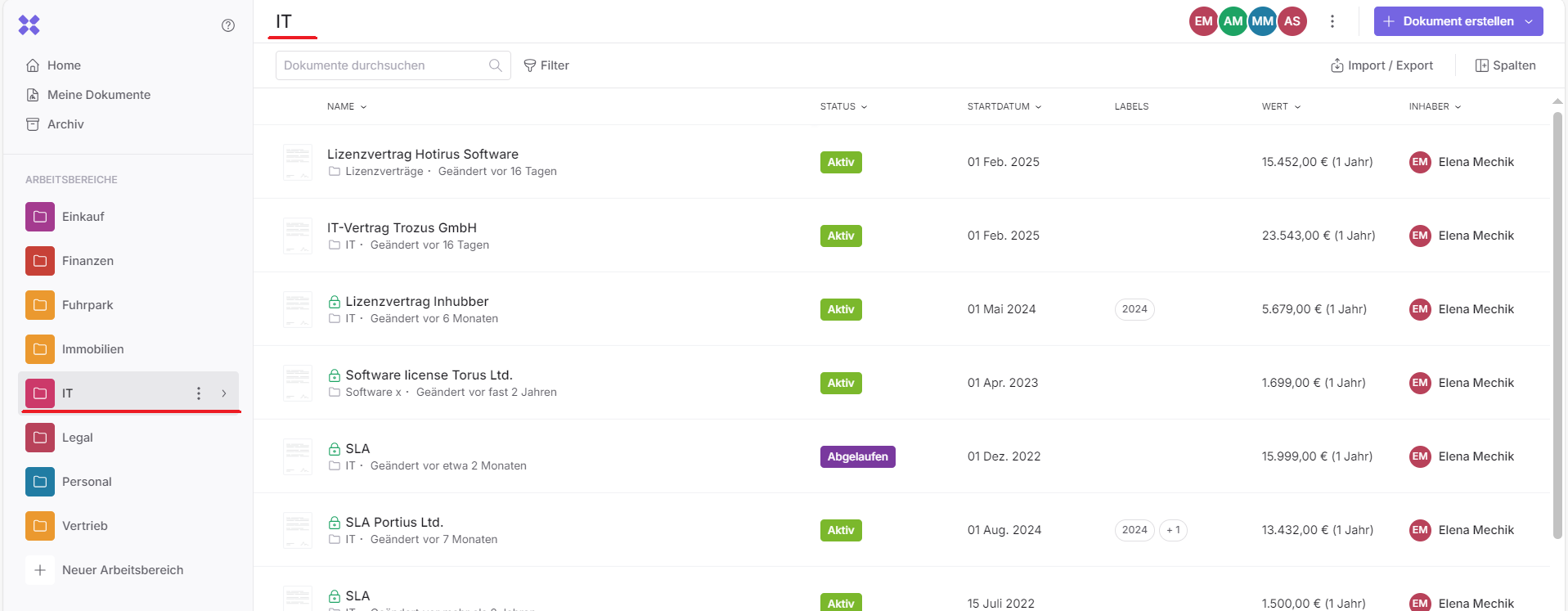Click the AS user avatar
The width and height of the screenshot is (1568, 611).
click(1292, 21)
